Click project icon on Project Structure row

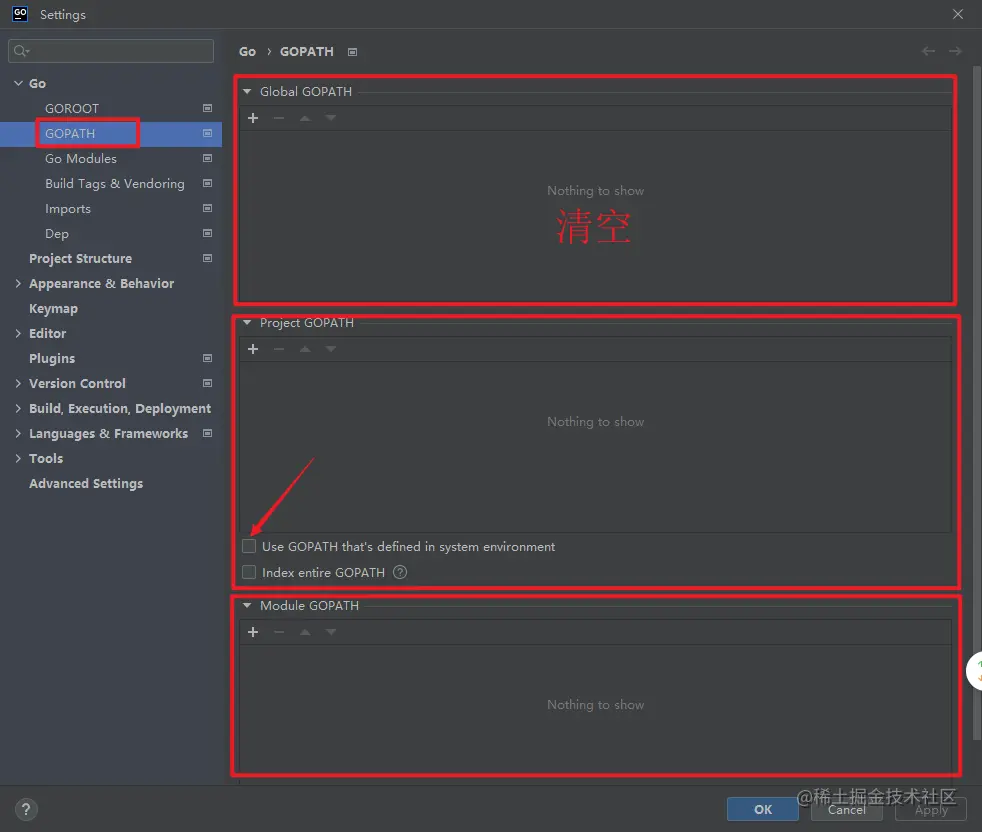(207, 258)
